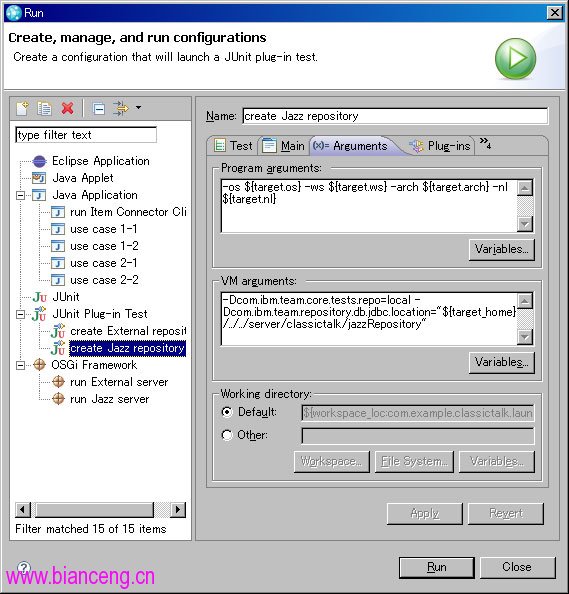
Task: Click the Java Application type icon
Action: point(39,195)
